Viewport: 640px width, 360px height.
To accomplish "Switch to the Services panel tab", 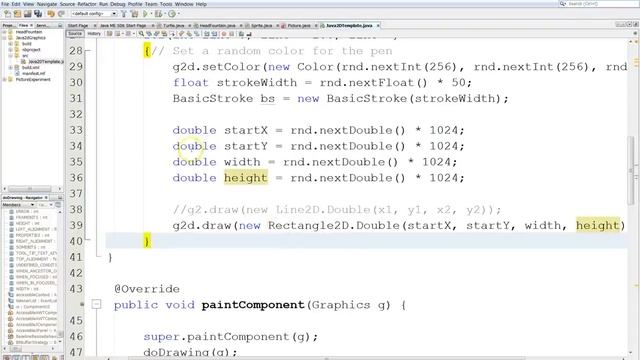I will coord(42,25).
